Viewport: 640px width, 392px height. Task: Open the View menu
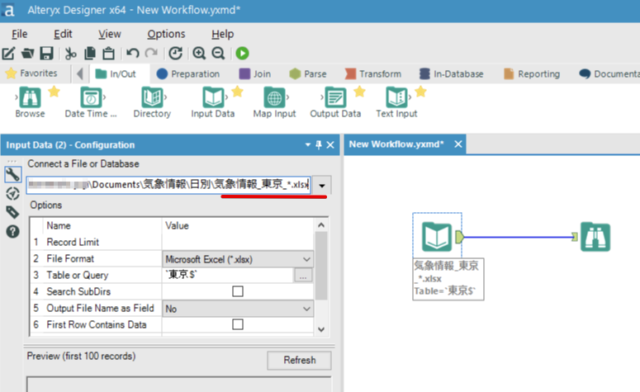pyautogui.click(x=109, y=34)
